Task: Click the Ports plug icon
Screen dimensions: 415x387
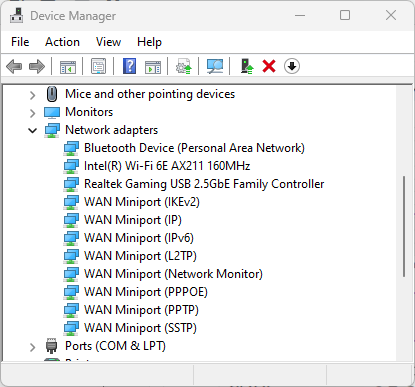Action: (x=51, y=346)
